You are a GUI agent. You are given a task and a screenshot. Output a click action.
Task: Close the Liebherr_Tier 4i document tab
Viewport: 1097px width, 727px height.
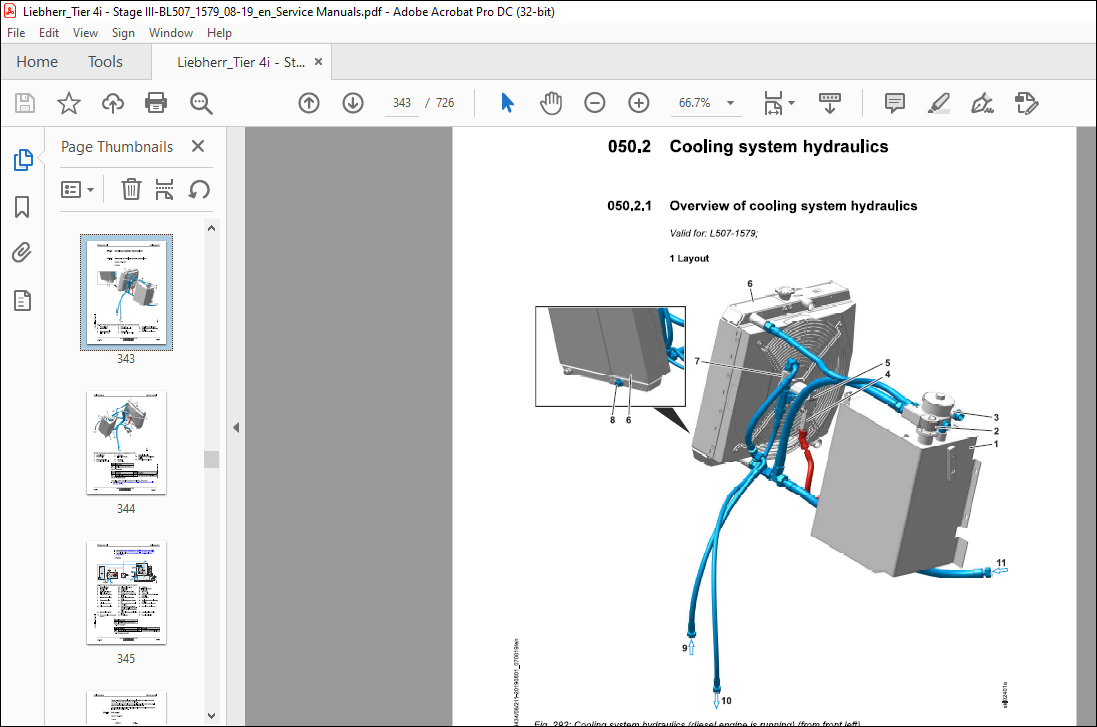click(x=318, y=62)
